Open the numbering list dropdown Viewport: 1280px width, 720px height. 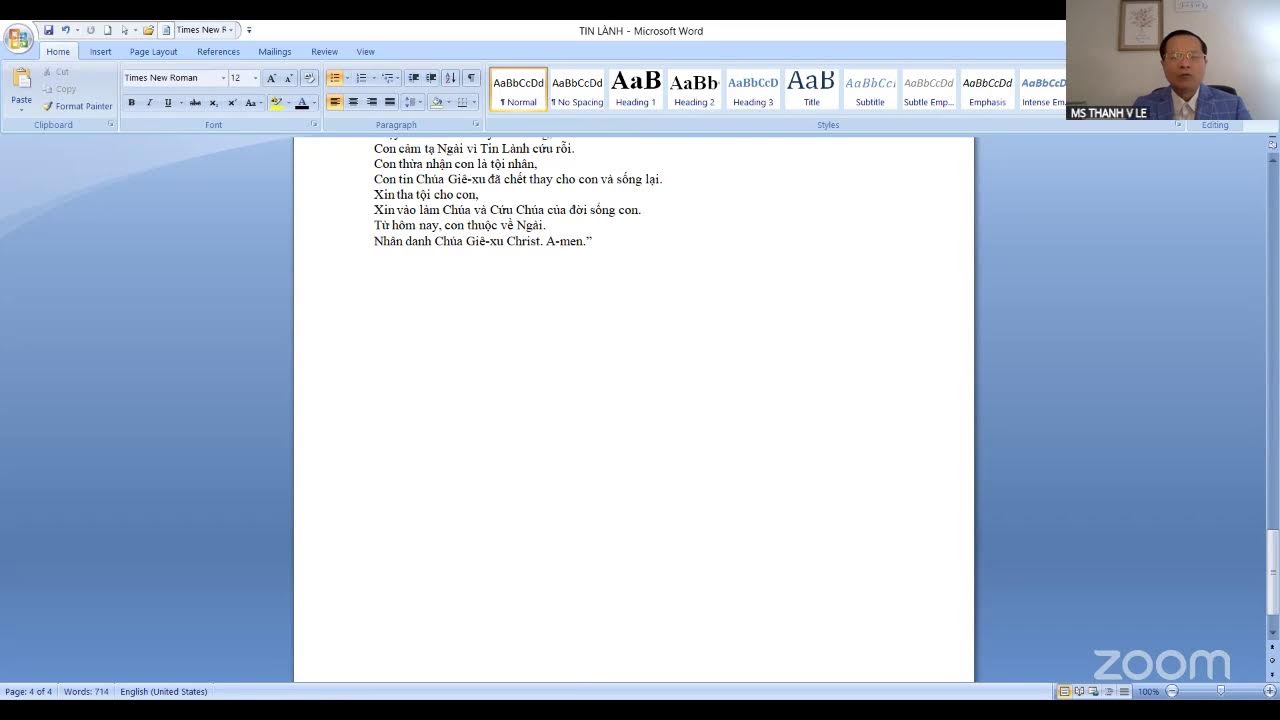click(x=374, y=78)
